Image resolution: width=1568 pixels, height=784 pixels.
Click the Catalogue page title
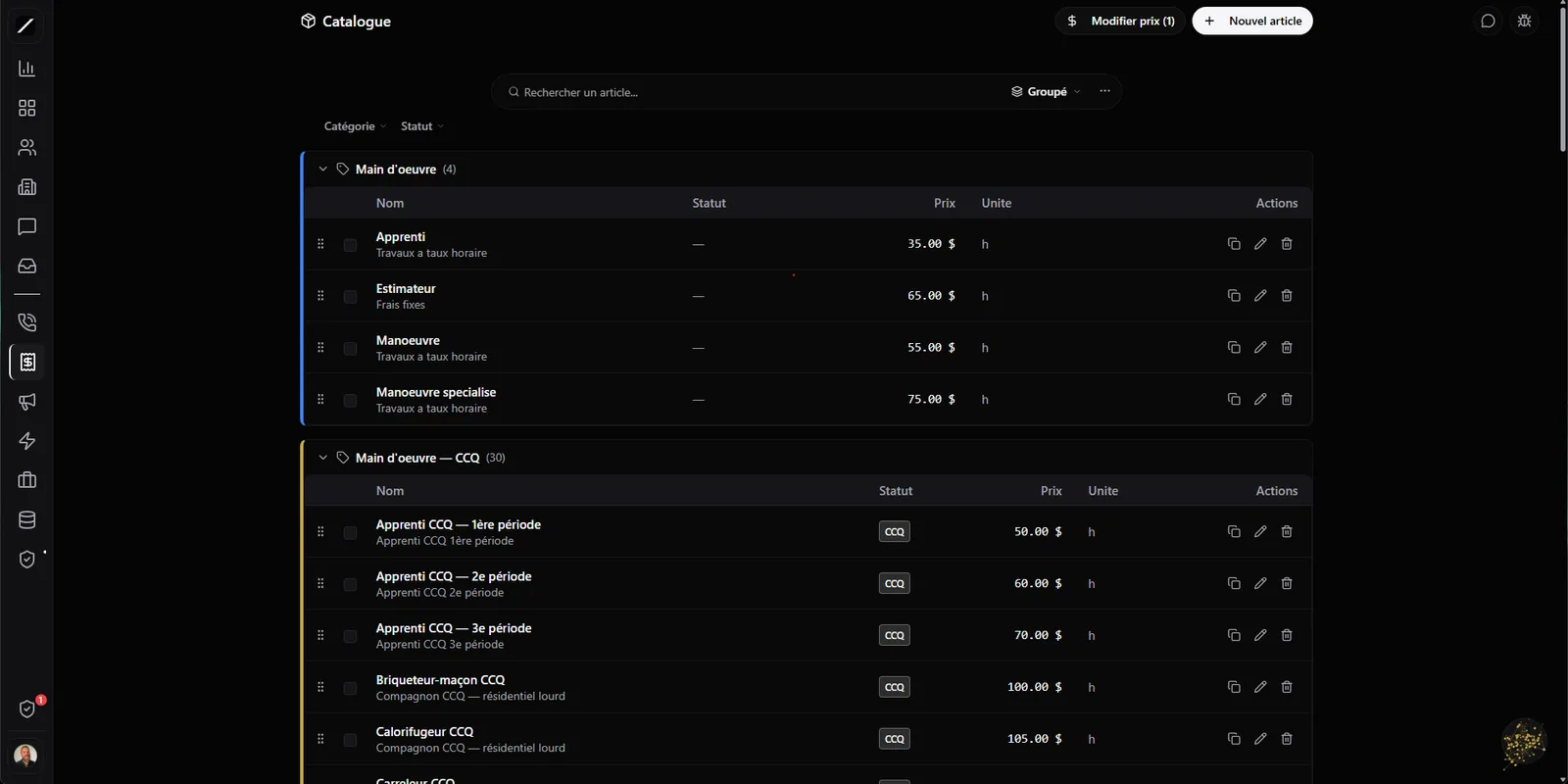(x=357, y=22)
